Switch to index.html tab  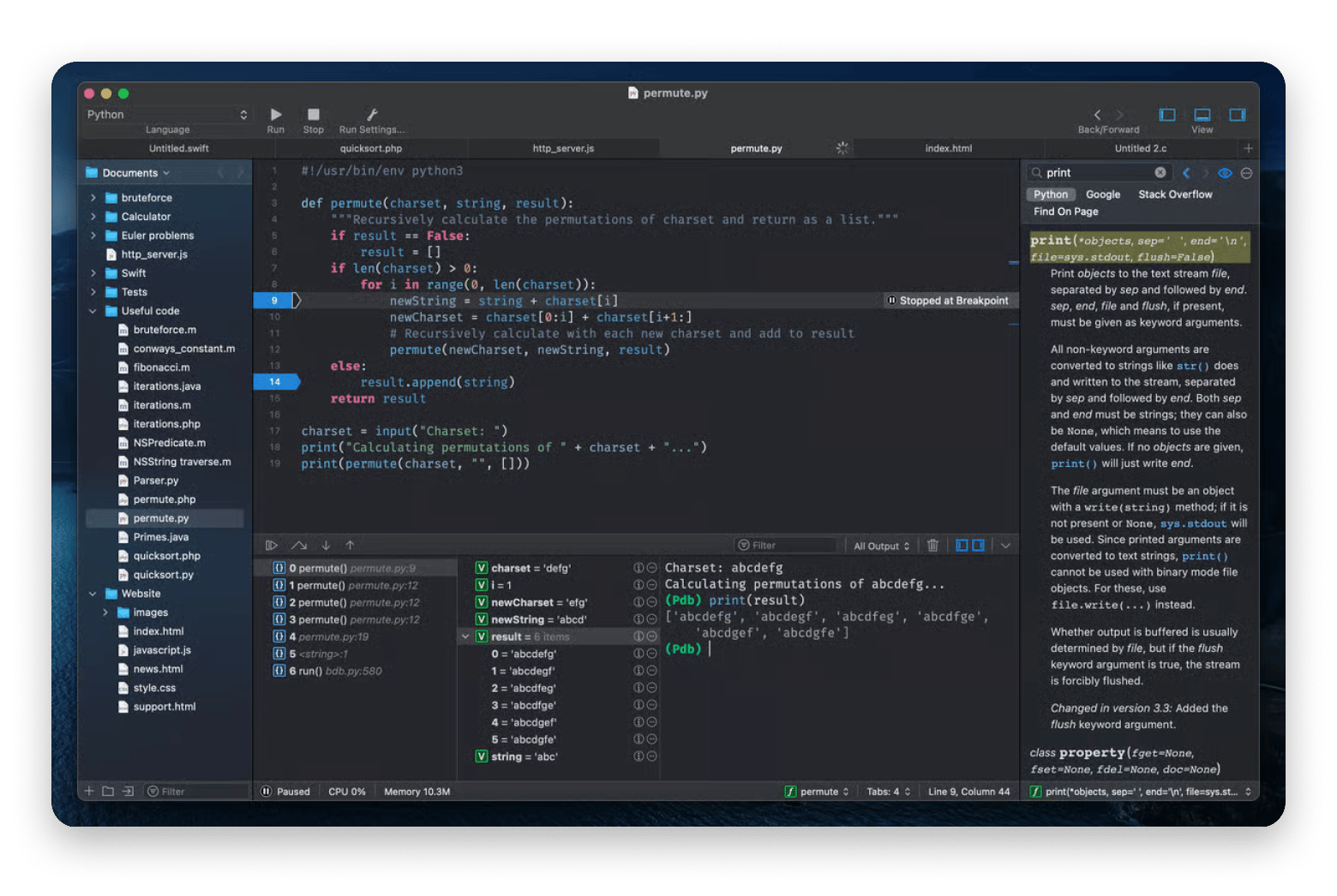(948, 148)
